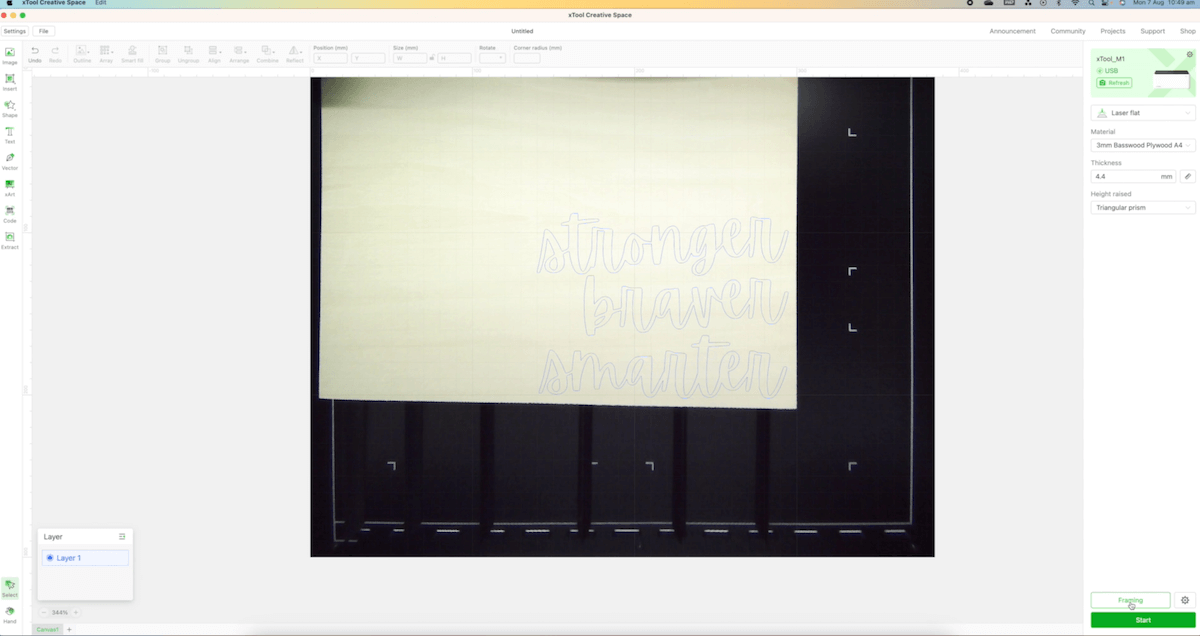Viewport: 1200px width, 636px height.
Task: Open Combine options in toolbar
Action: click(x=267, y=54)
